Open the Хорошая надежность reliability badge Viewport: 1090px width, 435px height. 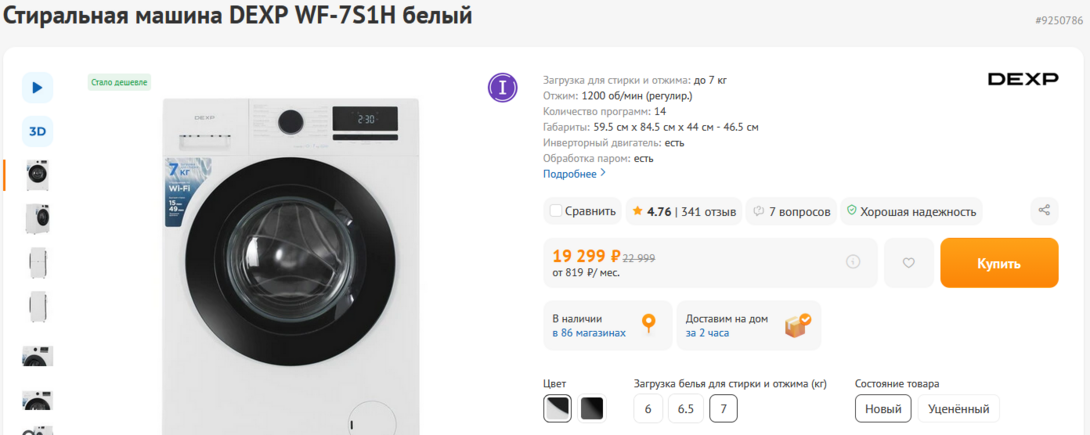tap(911, 211)
